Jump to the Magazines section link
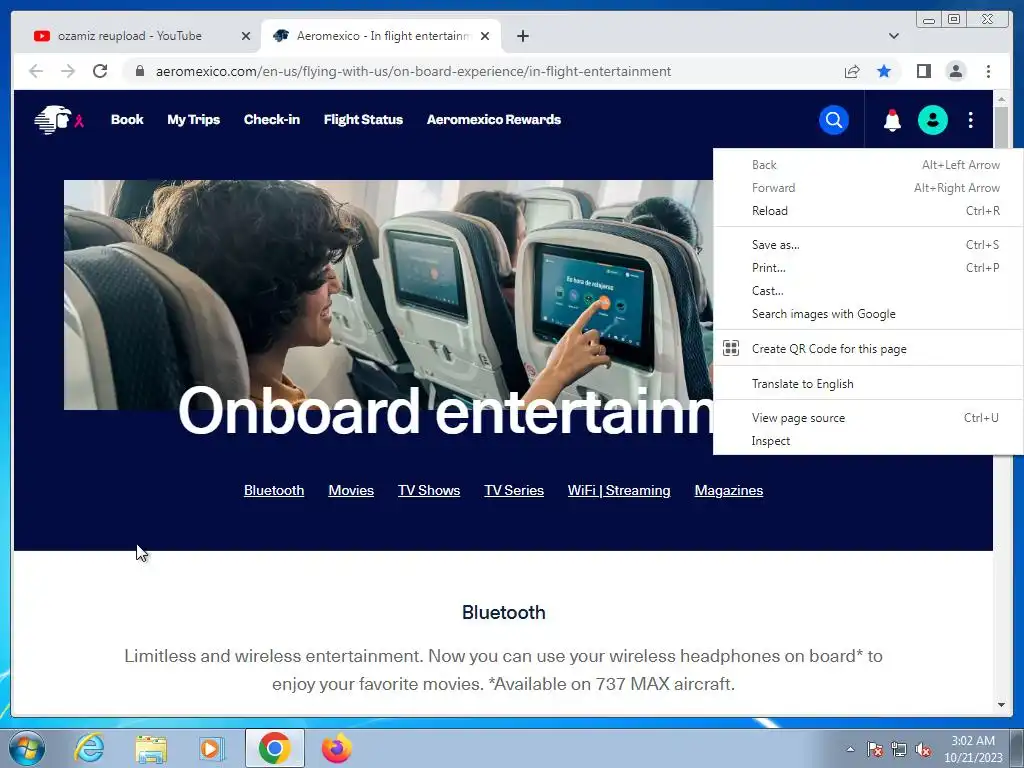Viewport: 1024px width, 768px height. [x=729, y=490]
